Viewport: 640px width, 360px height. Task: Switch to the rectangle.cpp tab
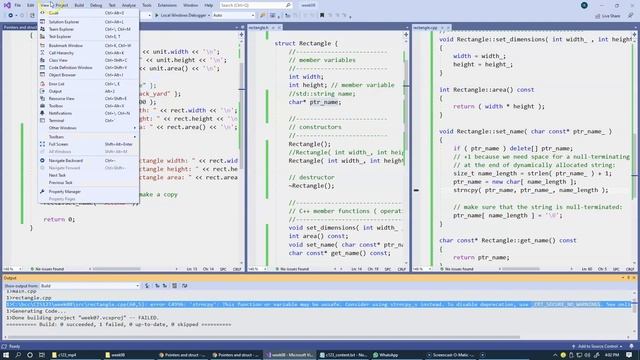425,27
